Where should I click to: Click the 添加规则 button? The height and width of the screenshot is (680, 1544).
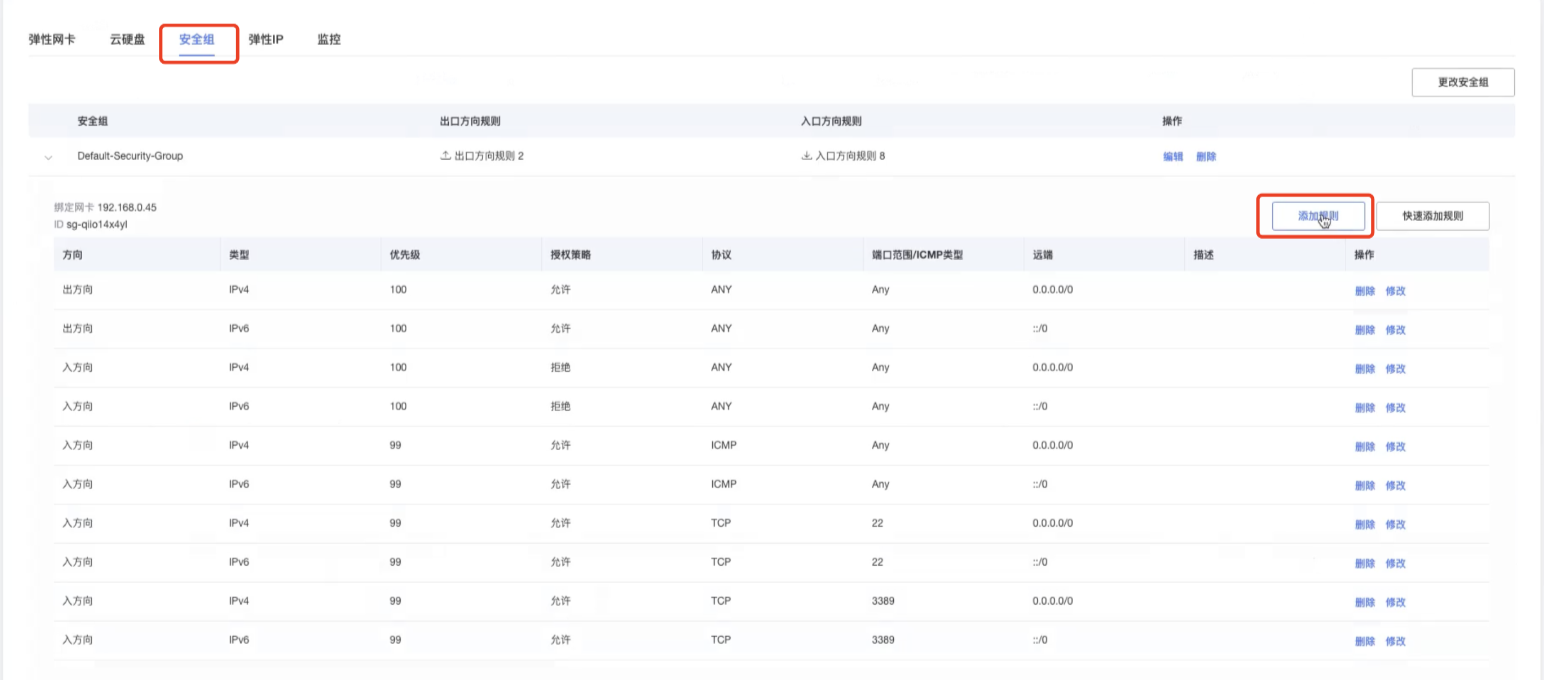[x=1318, y=216]
